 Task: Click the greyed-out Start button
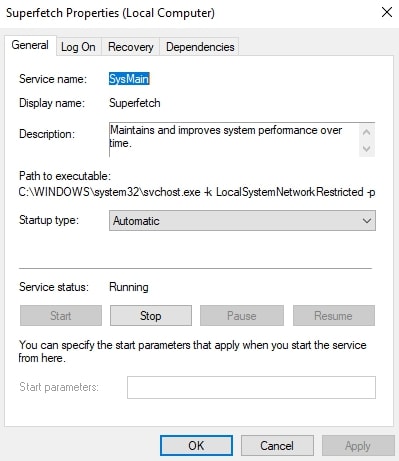(61, 316)
